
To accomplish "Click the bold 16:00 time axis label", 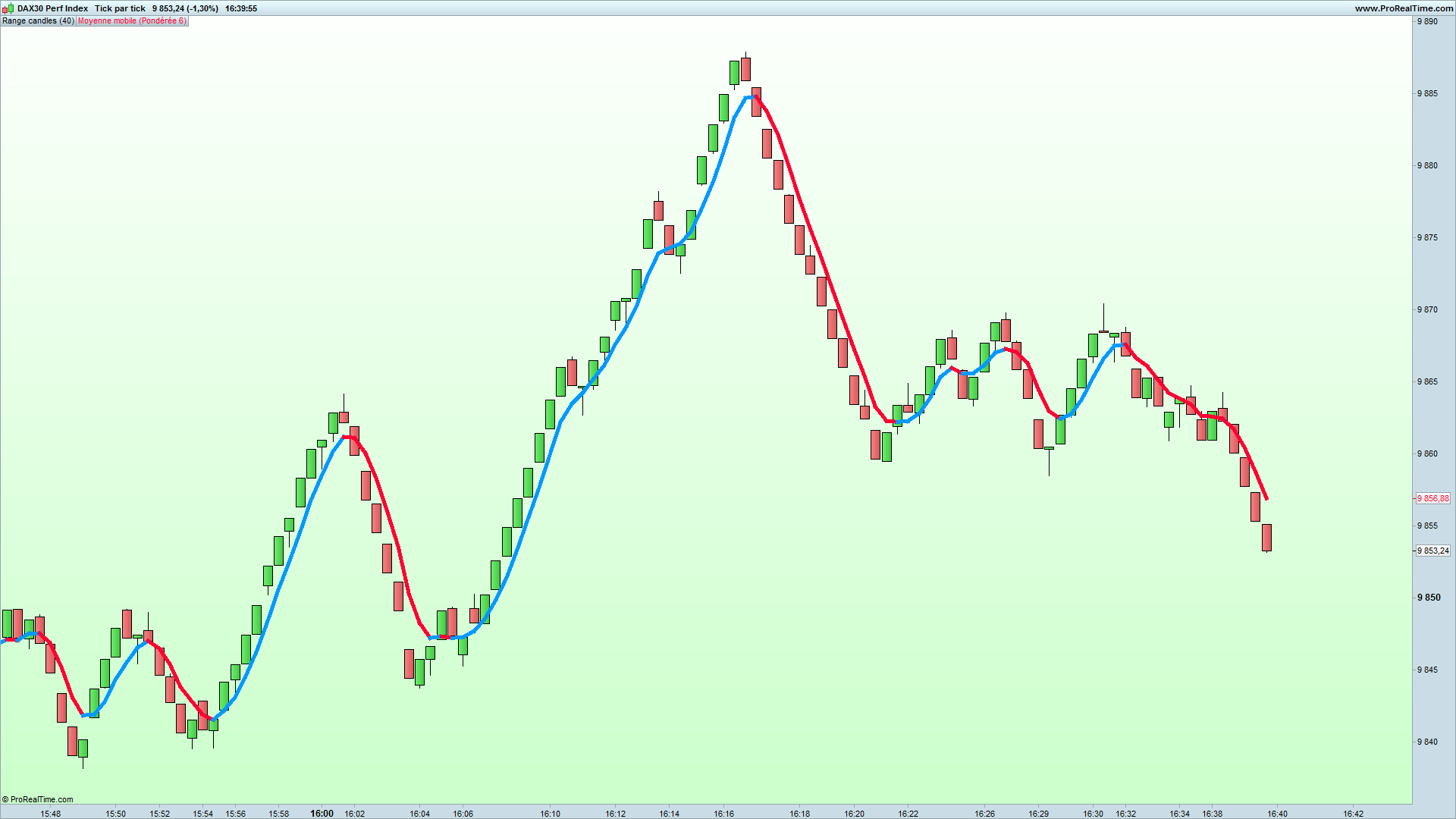I will pos(322,814).
